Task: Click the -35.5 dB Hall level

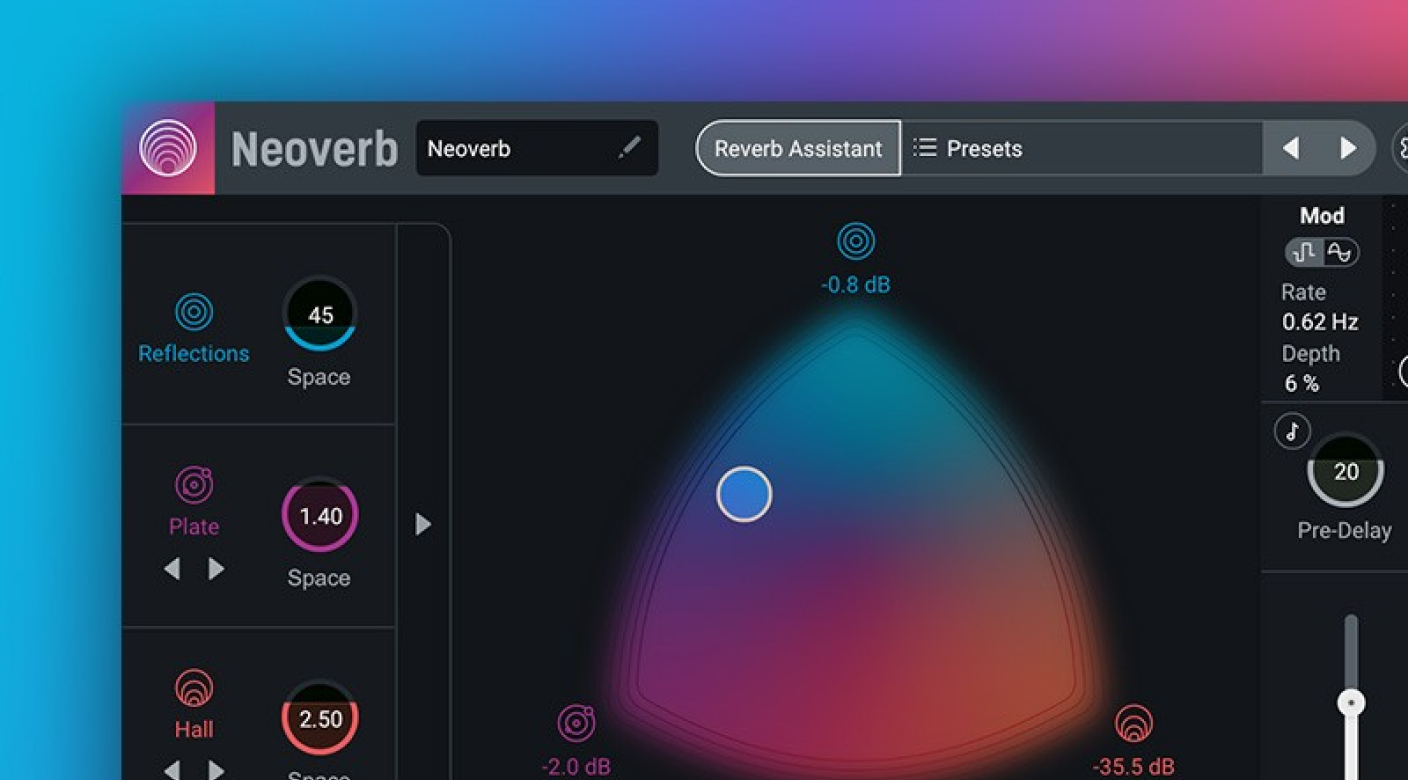Action: [x=1133, y=767]
